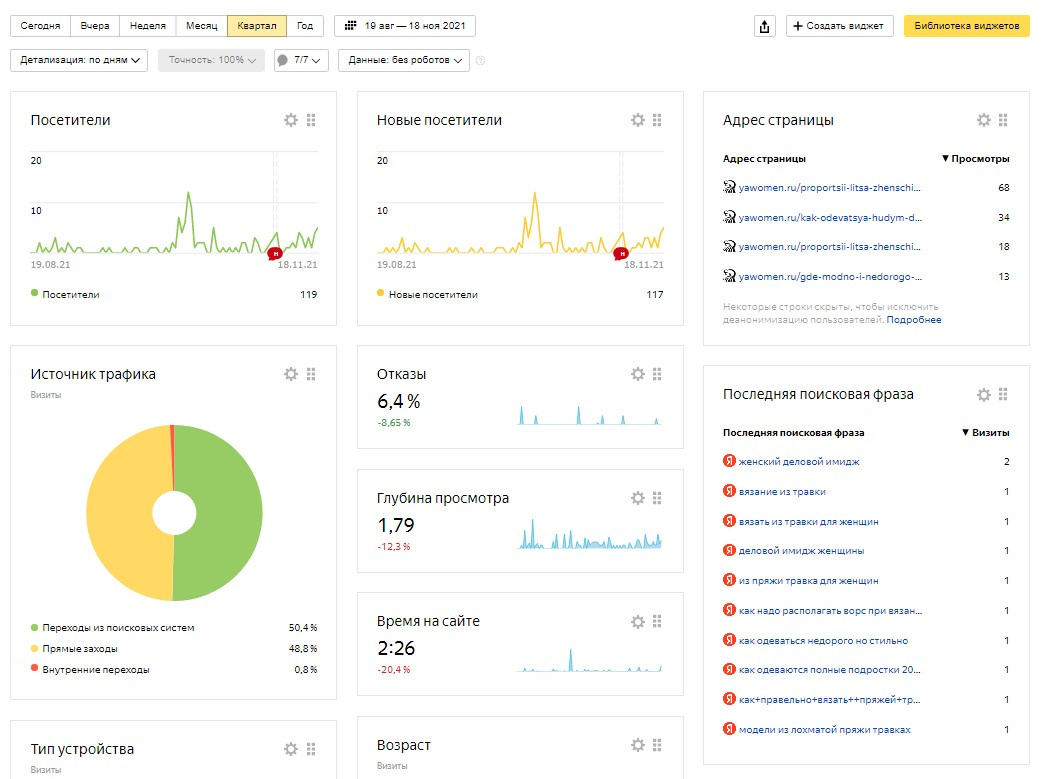Expand Детализация: по дням dropdown

pyautogui.click(x=79, y=60)
